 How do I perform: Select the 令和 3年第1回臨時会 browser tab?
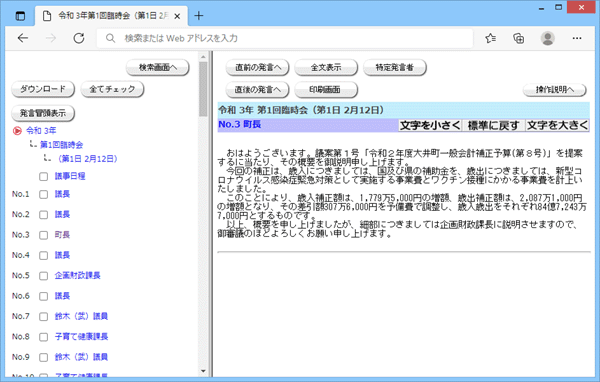[111, 16]
